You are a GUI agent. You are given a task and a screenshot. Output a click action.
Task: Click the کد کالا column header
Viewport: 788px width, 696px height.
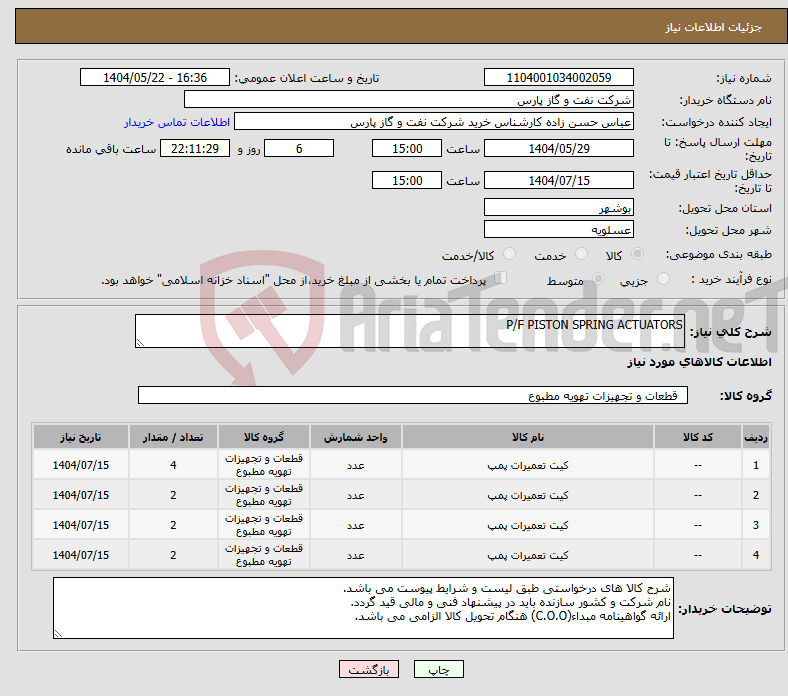coord(698,437)
